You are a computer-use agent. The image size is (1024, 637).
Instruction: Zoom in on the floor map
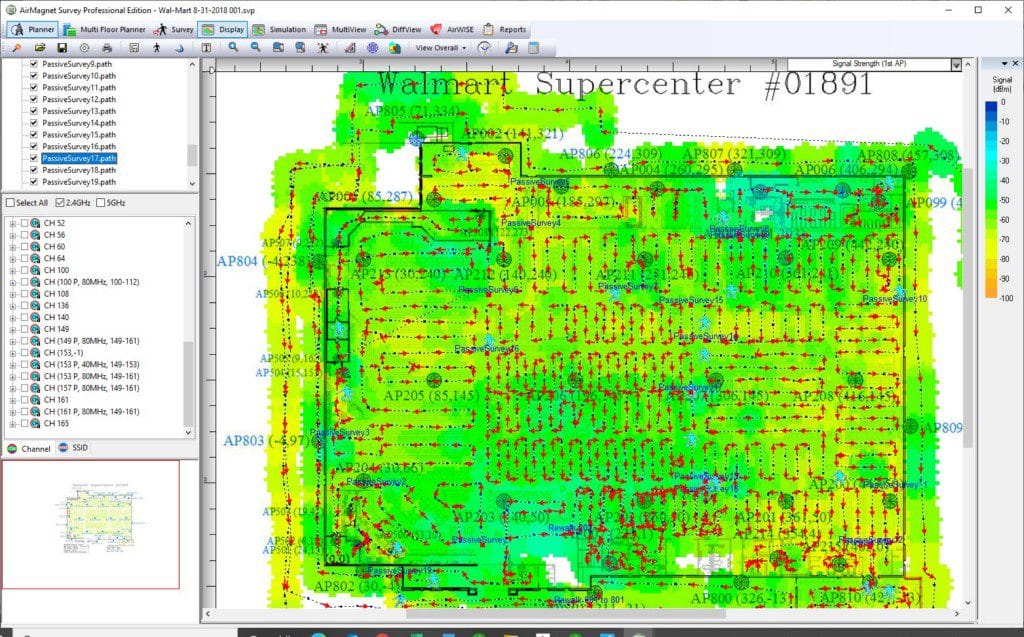tap(233, 48)
